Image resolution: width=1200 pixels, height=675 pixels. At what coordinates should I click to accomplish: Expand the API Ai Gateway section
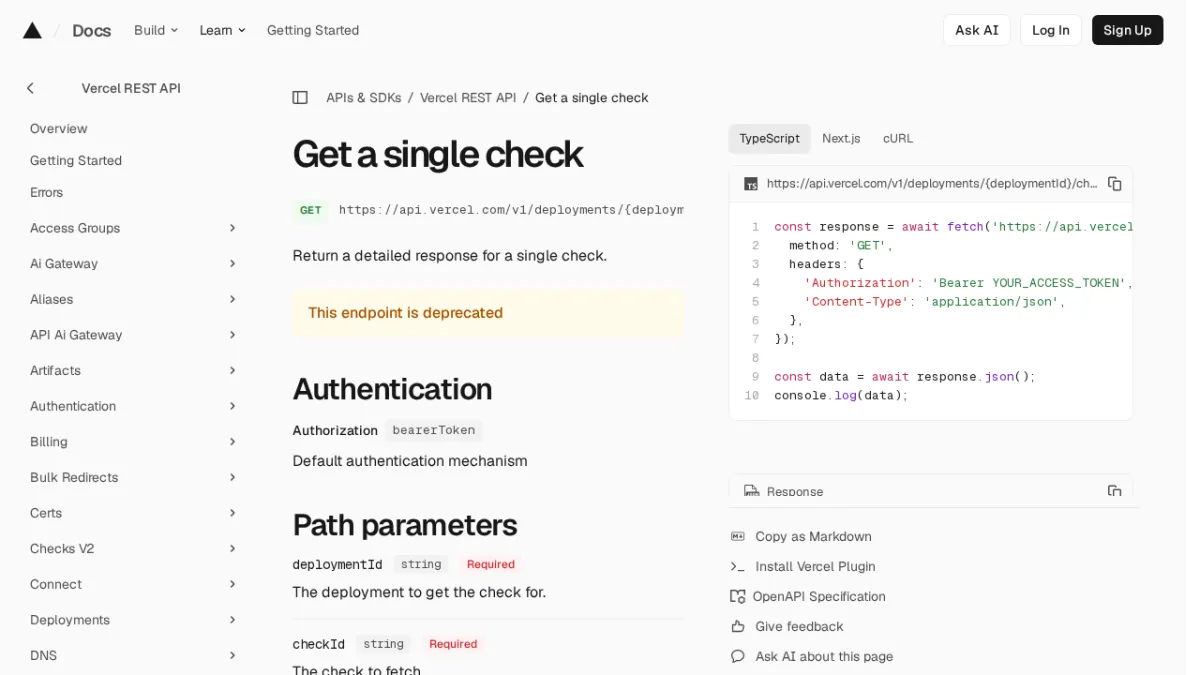232,335
